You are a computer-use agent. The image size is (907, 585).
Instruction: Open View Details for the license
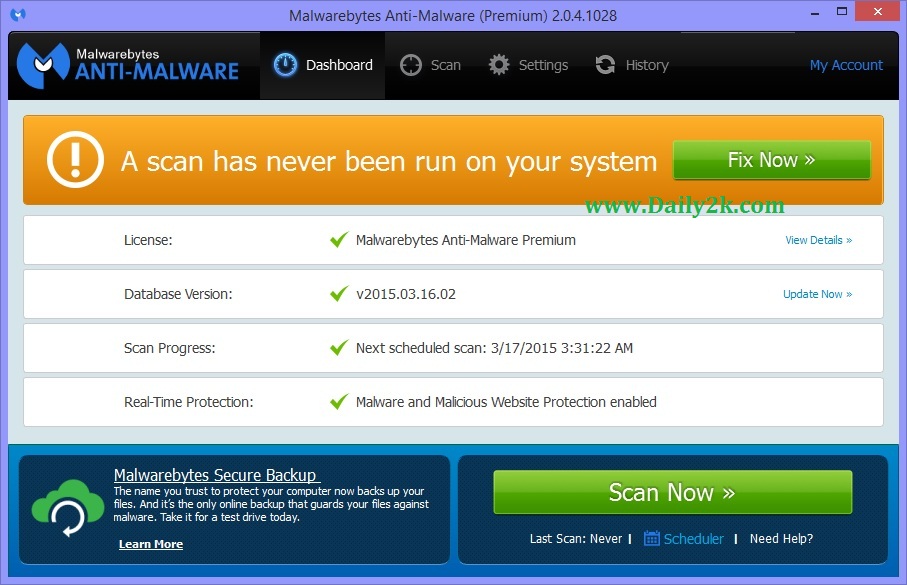[818, 240]
